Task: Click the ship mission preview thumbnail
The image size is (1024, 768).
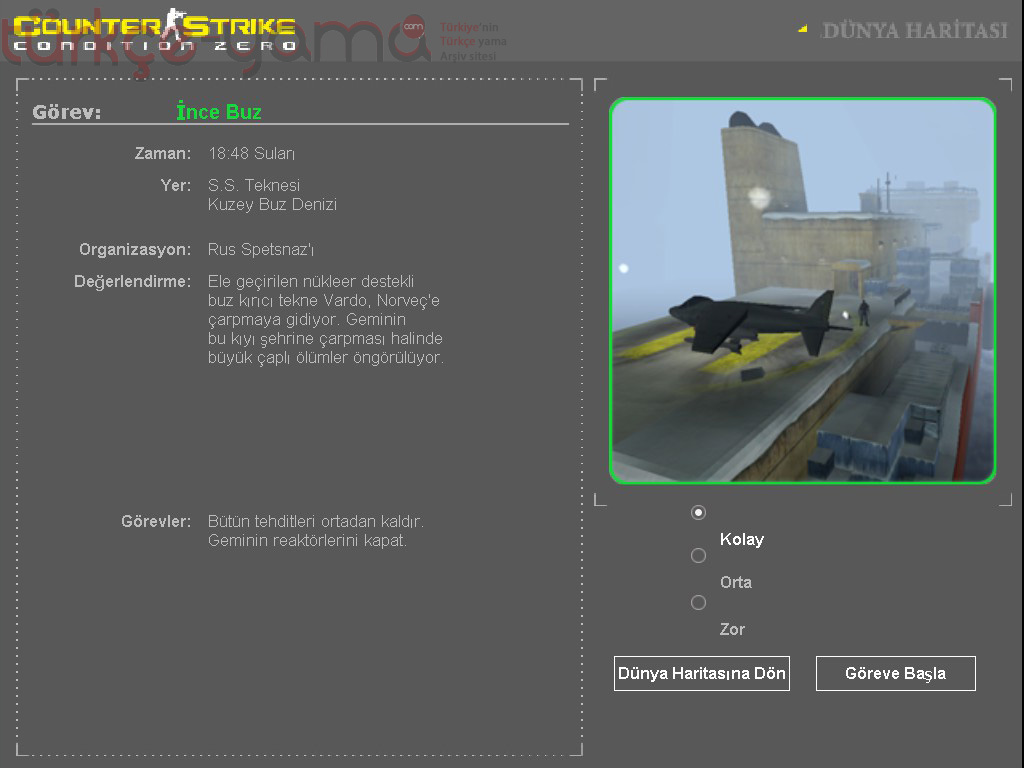Action: (x=802, y=291)
